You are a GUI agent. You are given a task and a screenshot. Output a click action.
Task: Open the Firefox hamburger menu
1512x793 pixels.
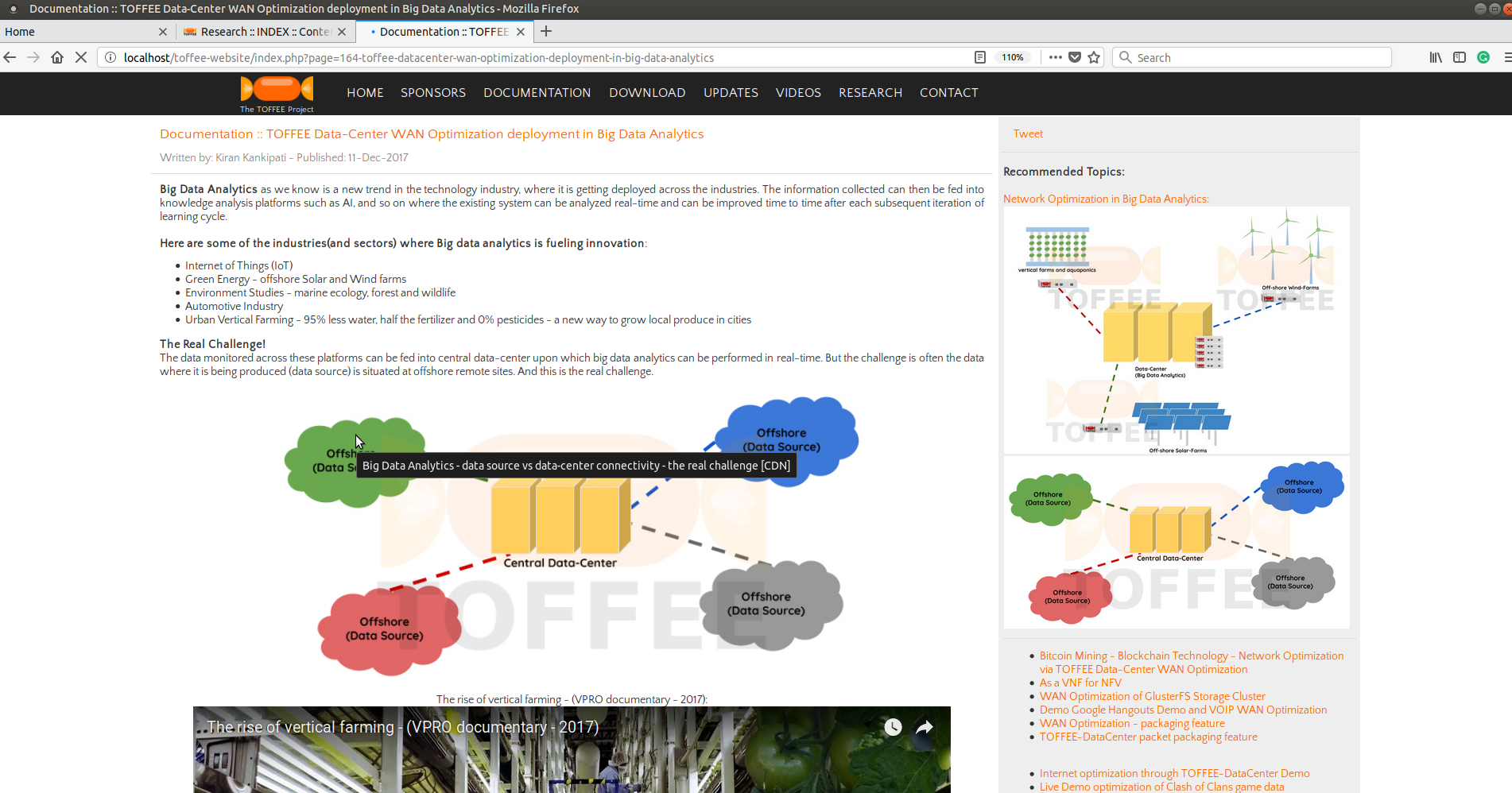pyautogui.click(x=1506, y=57)
